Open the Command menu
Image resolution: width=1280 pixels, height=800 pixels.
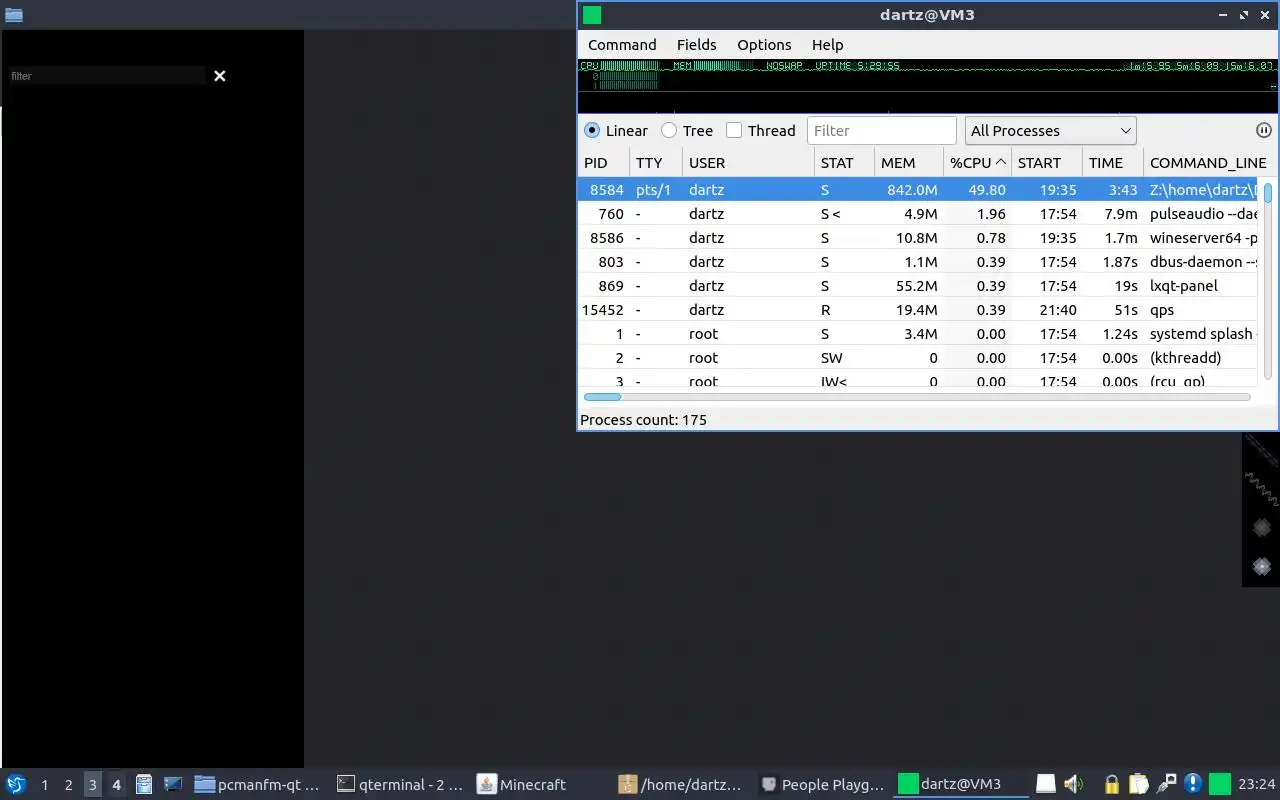622,45
